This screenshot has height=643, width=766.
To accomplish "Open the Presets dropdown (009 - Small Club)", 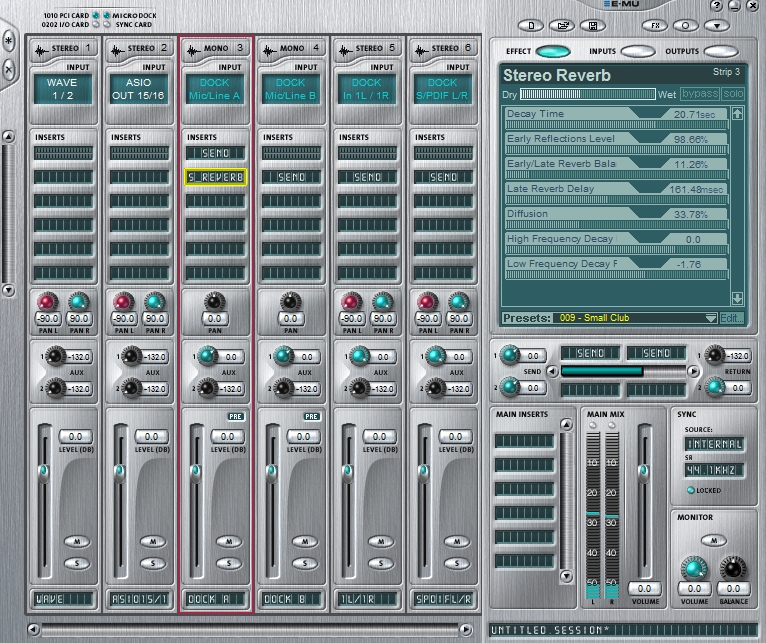I will [x=635, y=318].
